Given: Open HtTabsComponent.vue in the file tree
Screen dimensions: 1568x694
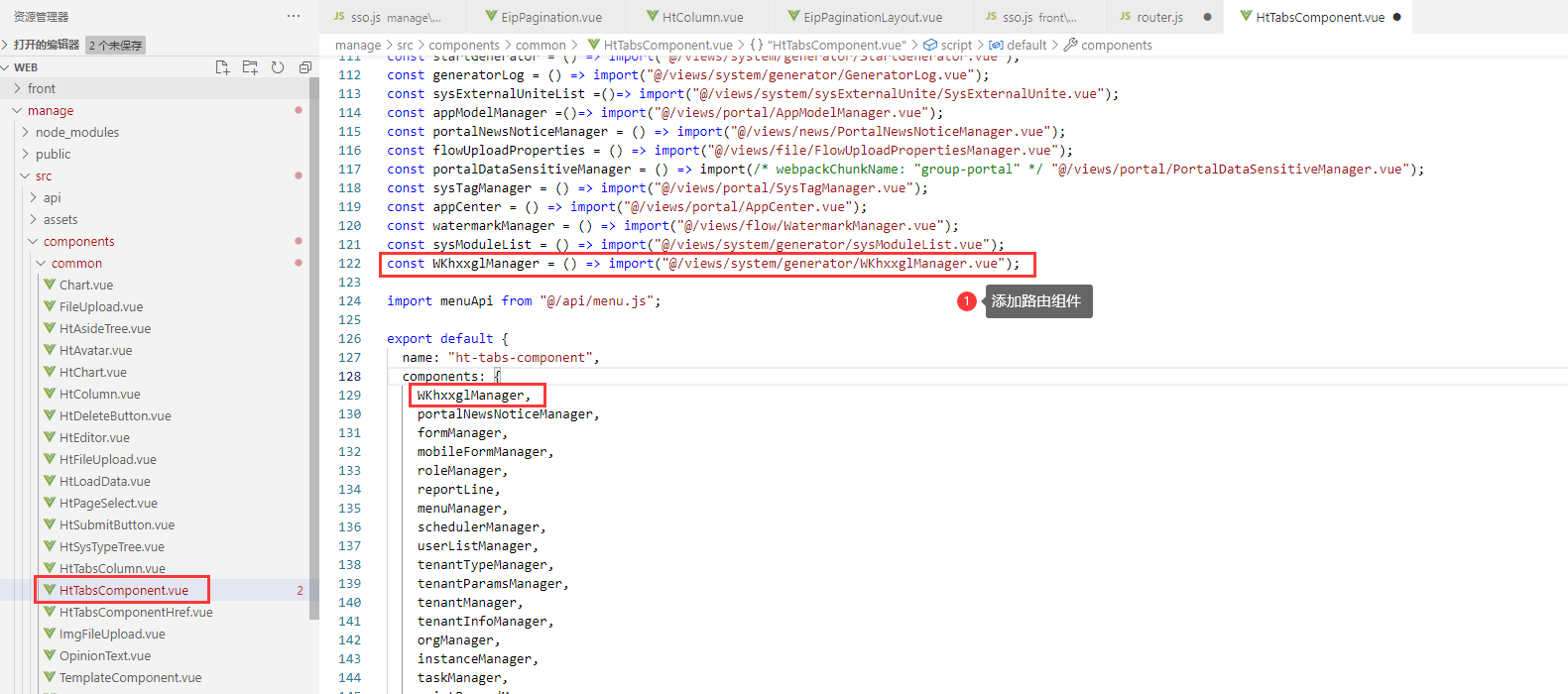Looking at the screenshot, I should [123, 590].
